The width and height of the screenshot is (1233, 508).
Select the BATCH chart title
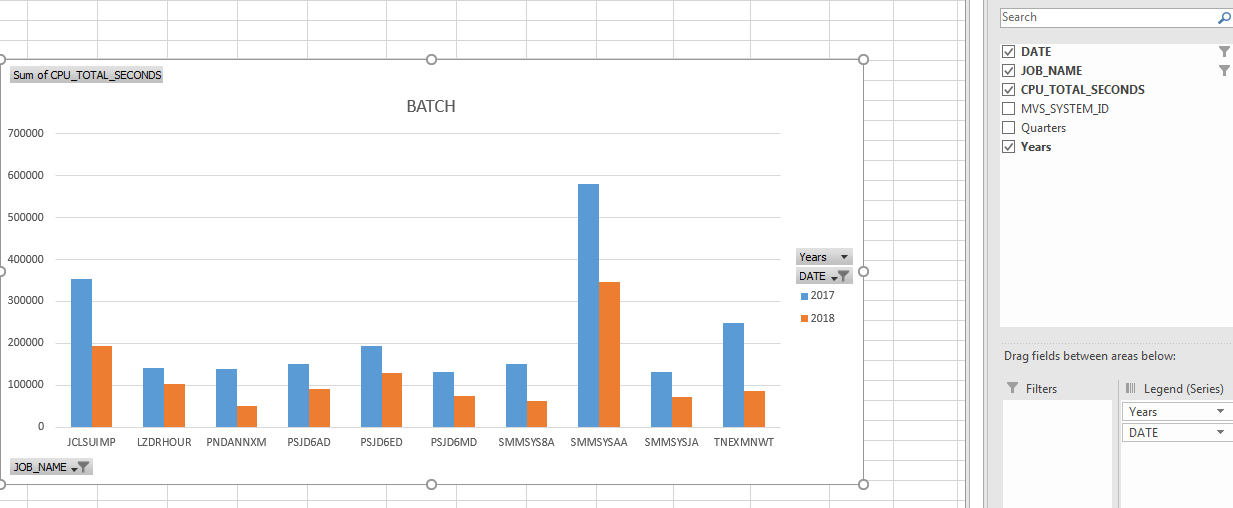431,106
